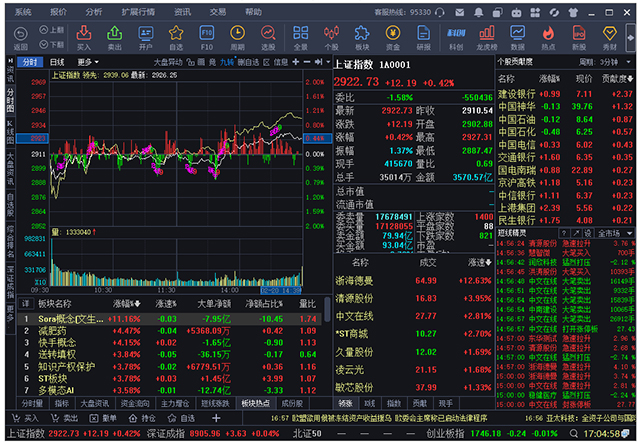This screenshot has height=444, width=640.
Task: Open the F10 company info icon
Action: coord(207,38)
